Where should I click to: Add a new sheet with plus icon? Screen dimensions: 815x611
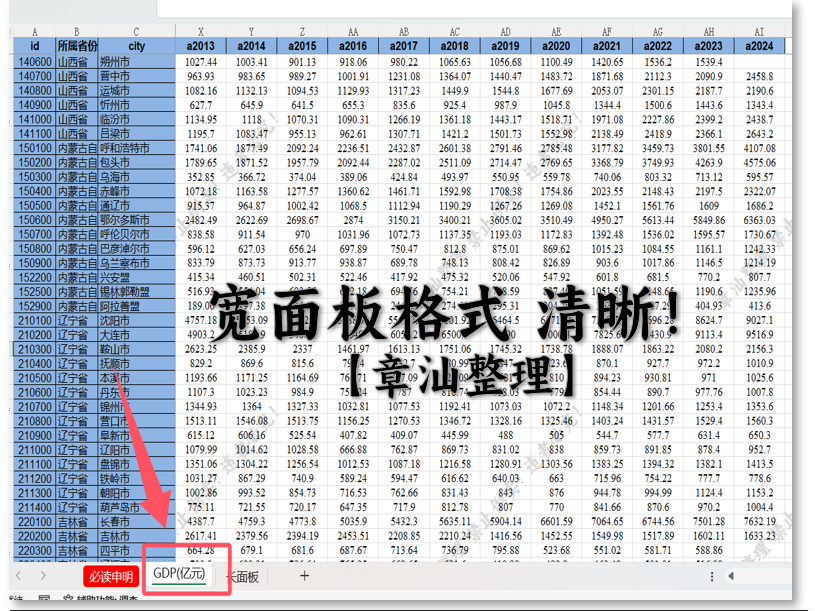305,575
